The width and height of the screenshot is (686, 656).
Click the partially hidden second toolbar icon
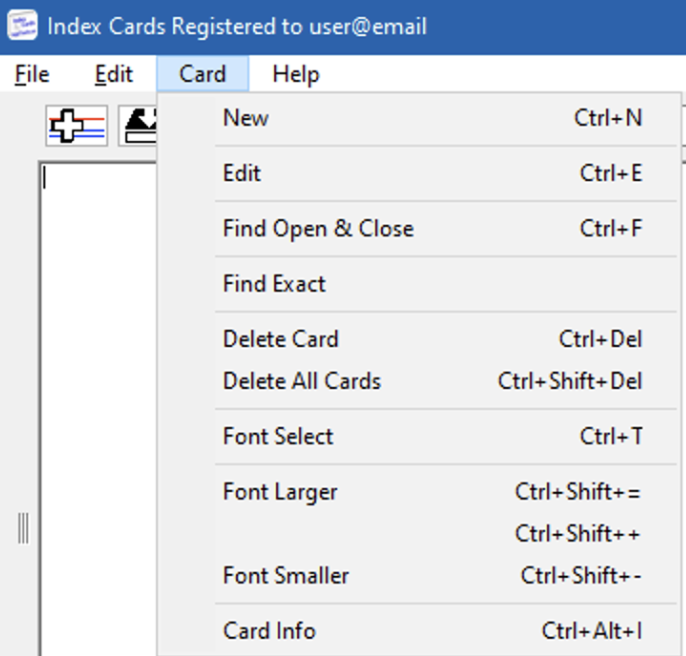pos(137,126)
